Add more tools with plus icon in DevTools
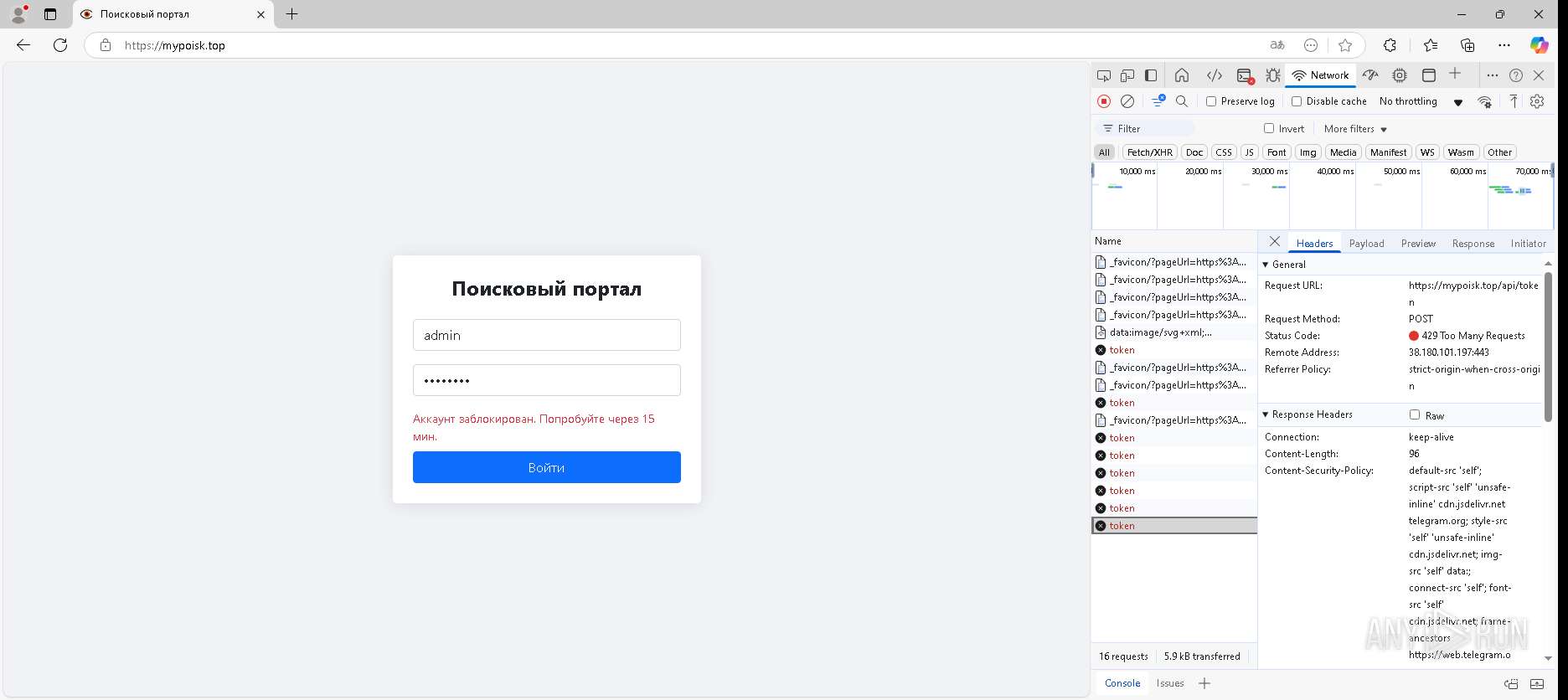This screenshot has height=700, width=1568. (x=1455, y=74)
